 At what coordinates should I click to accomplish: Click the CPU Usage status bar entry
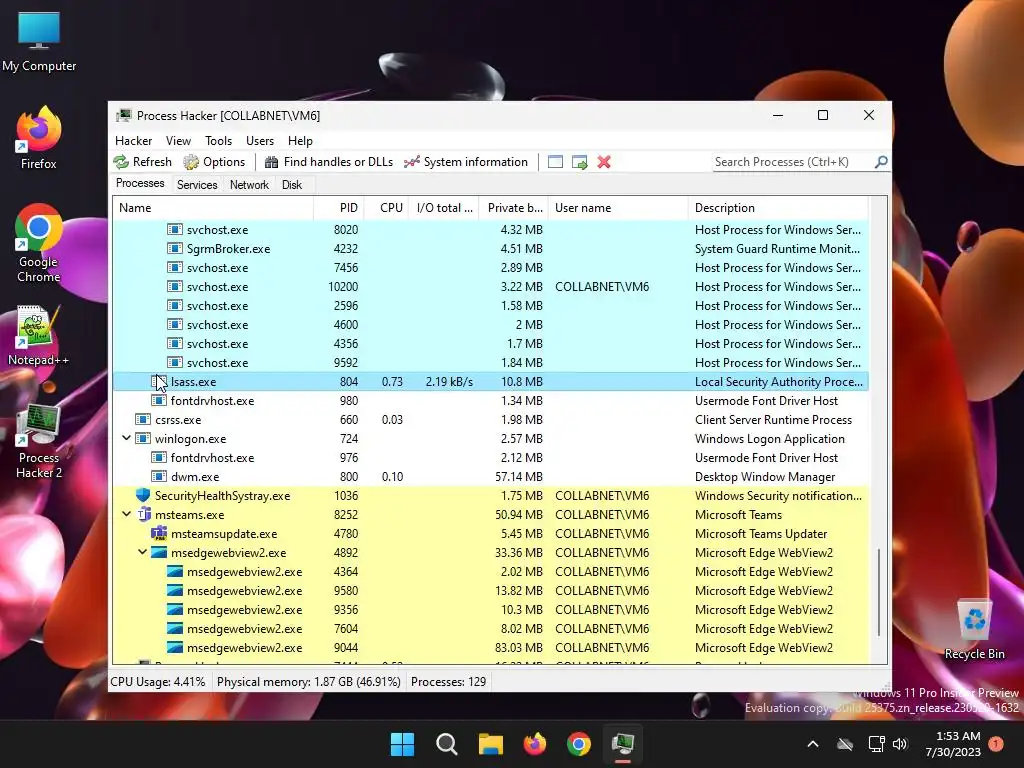click(157, 682)
